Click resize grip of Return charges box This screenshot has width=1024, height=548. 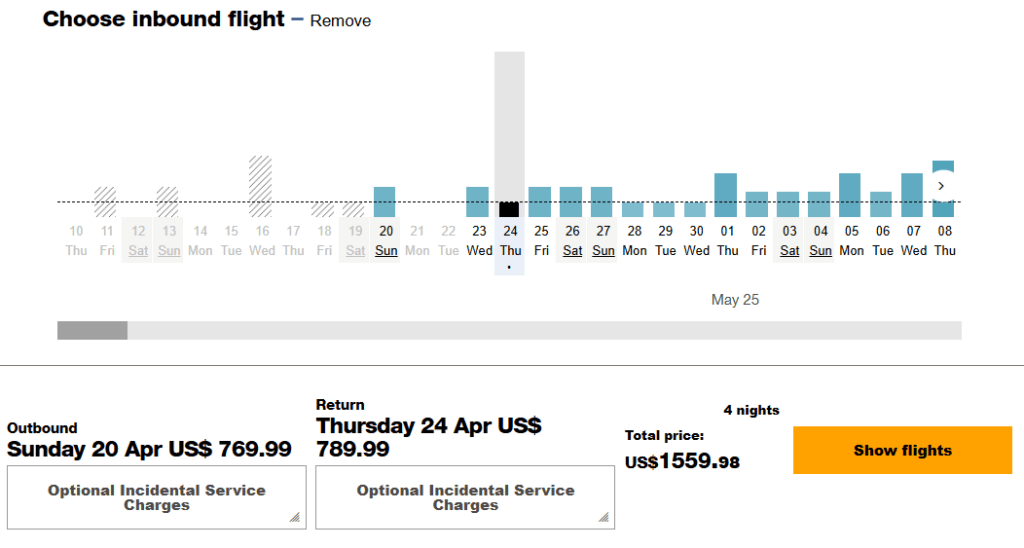point(604,518)
